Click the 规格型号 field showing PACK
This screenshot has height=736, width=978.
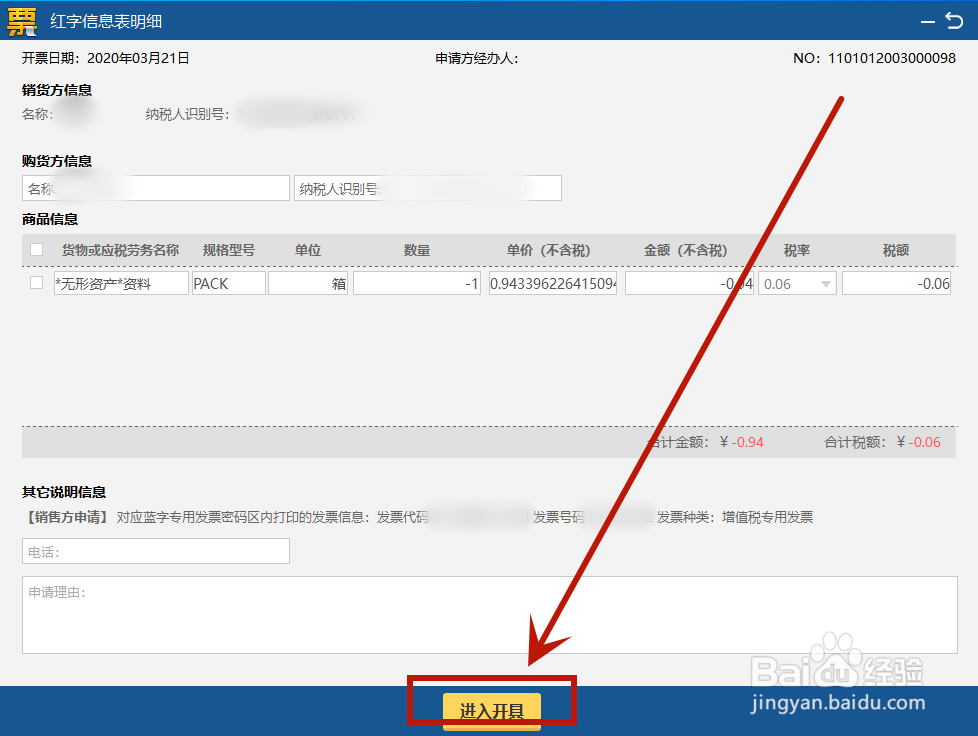coord(228,283)
